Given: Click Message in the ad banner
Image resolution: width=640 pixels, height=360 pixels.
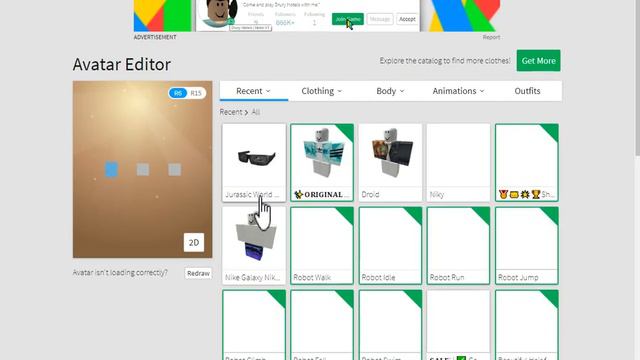Looking at the screenshot, I should (380, 19).
